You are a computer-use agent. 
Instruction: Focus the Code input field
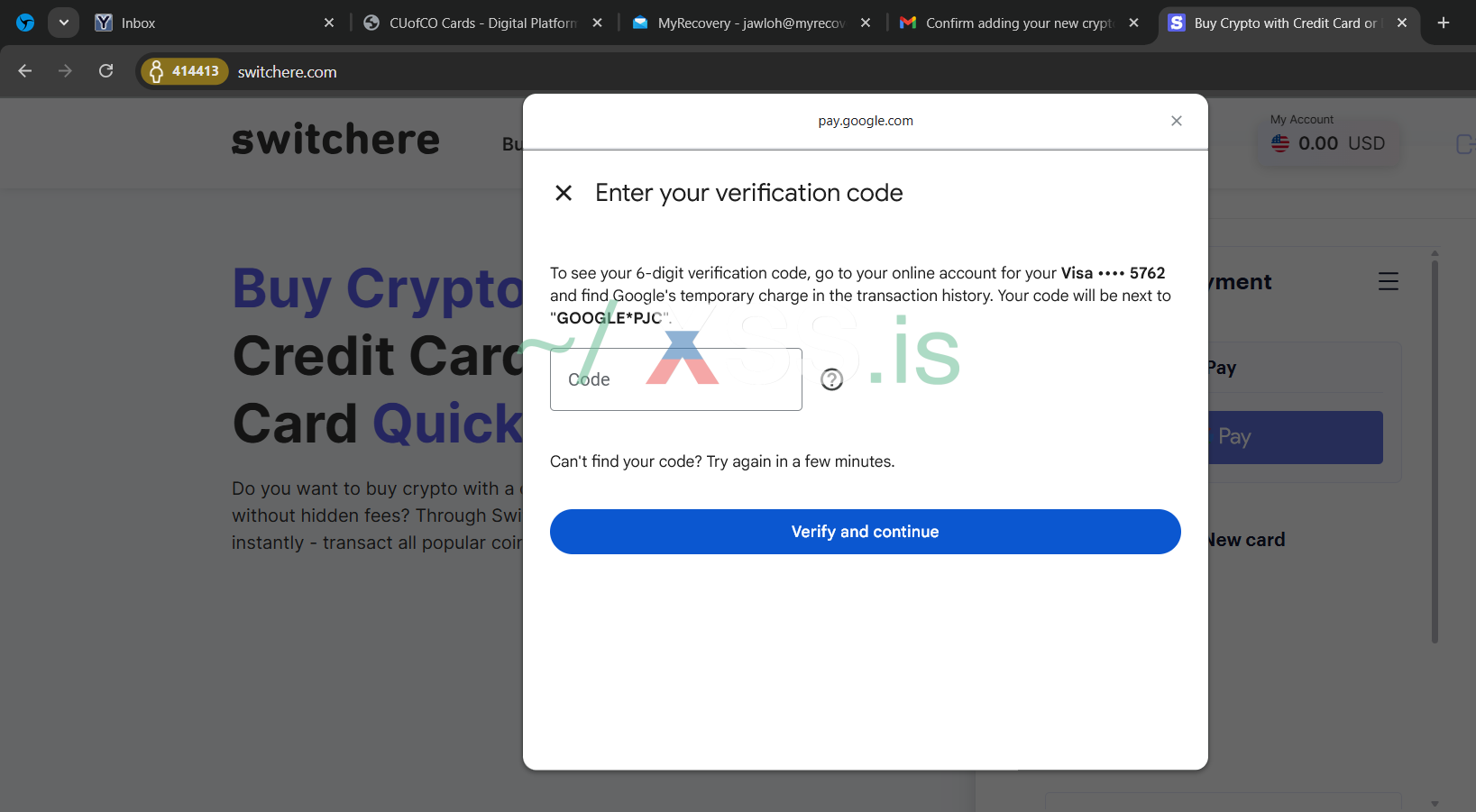[676, 379]
